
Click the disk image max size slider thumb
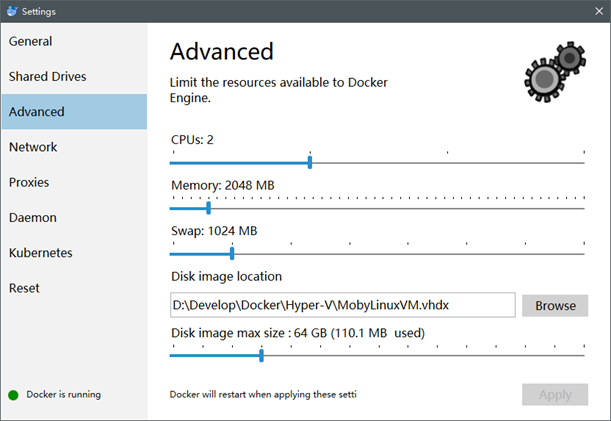(261, 356)
